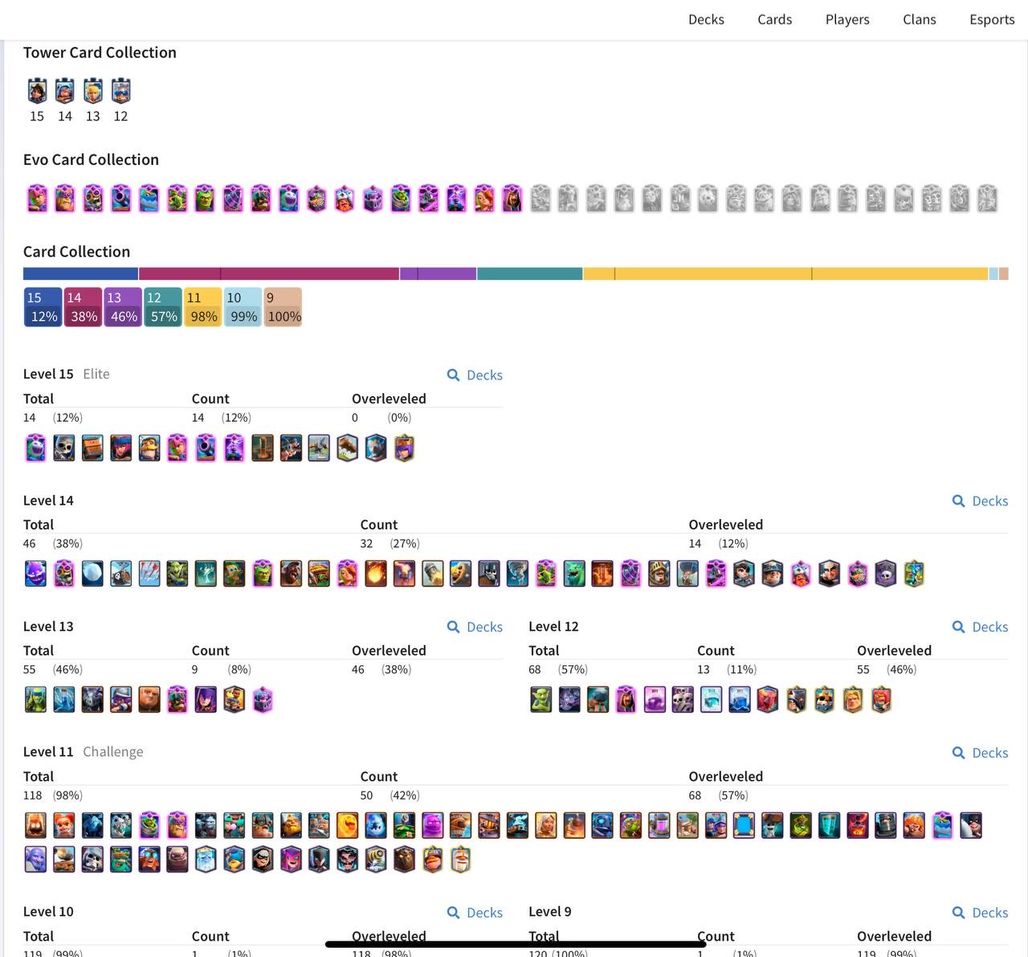
Task: Select the Arrows card under Level 14
Action: 149,574
